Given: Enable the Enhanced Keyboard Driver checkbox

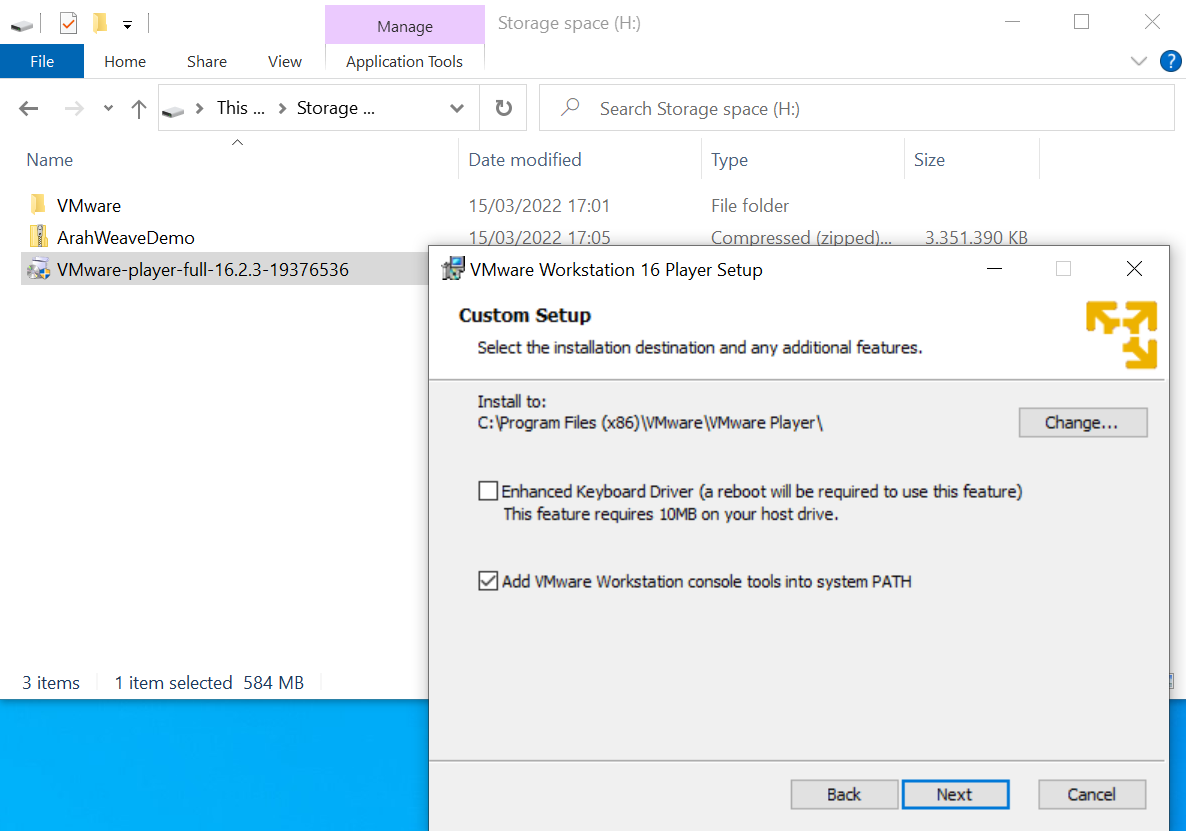Looking at the screenshot, I should point(488,491).
